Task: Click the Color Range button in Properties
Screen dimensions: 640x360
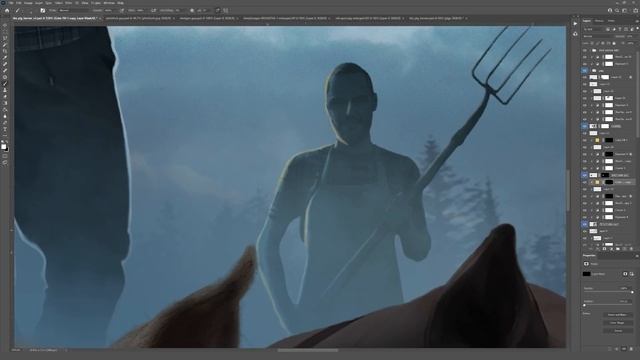Action: coord(618,322)
